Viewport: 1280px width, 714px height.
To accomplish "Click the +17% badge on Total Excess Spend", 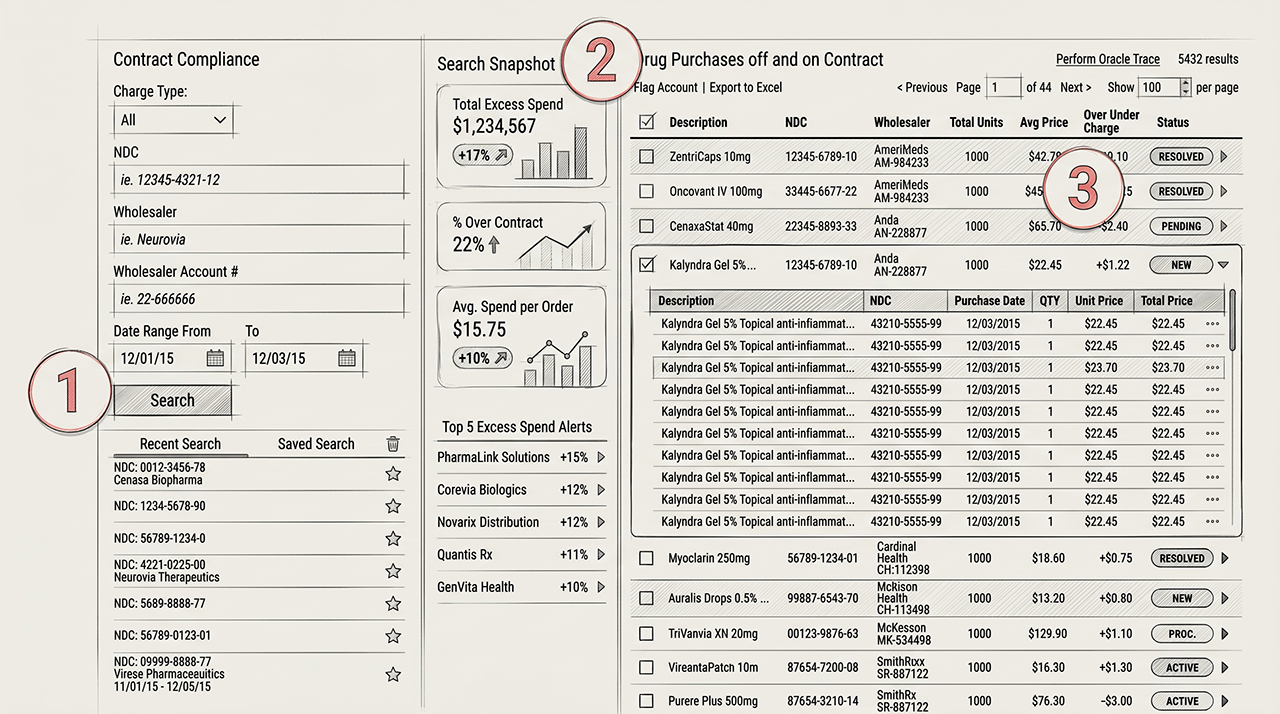I will pyautogui.click(x=483, y=155).
